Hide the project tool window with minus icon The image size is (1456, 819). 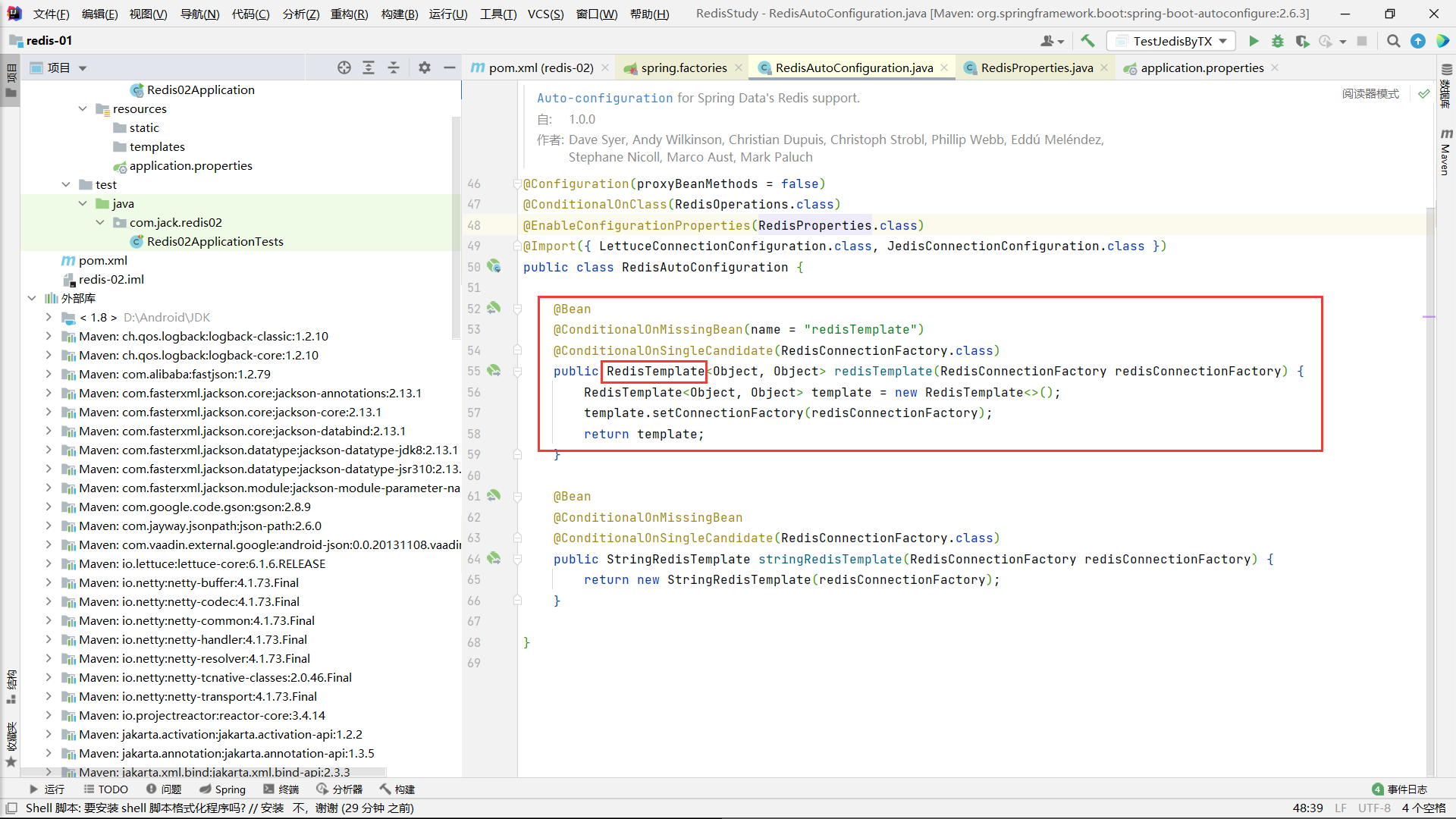point(449,67)
